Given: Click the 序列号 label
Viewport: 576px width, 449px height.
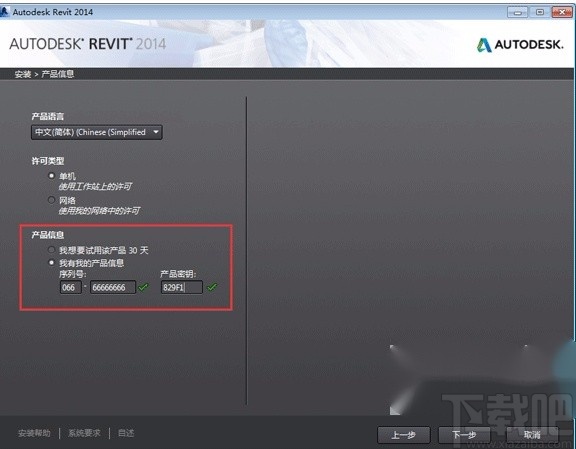Looking at the screenshot, I should [73, 274].
